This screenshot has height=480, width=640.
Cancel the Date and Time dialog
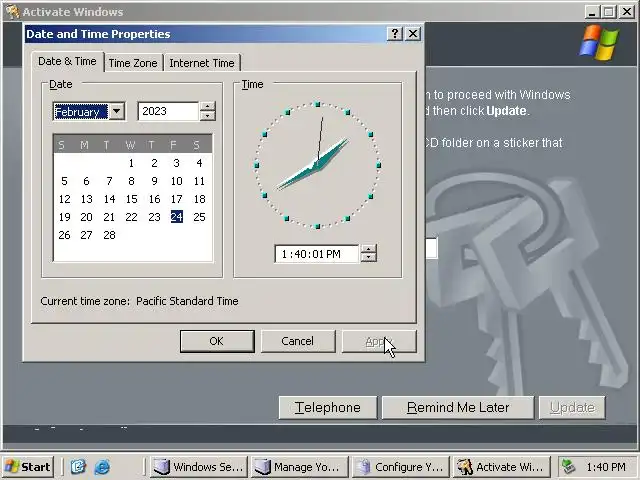click(x=298, y=341)
